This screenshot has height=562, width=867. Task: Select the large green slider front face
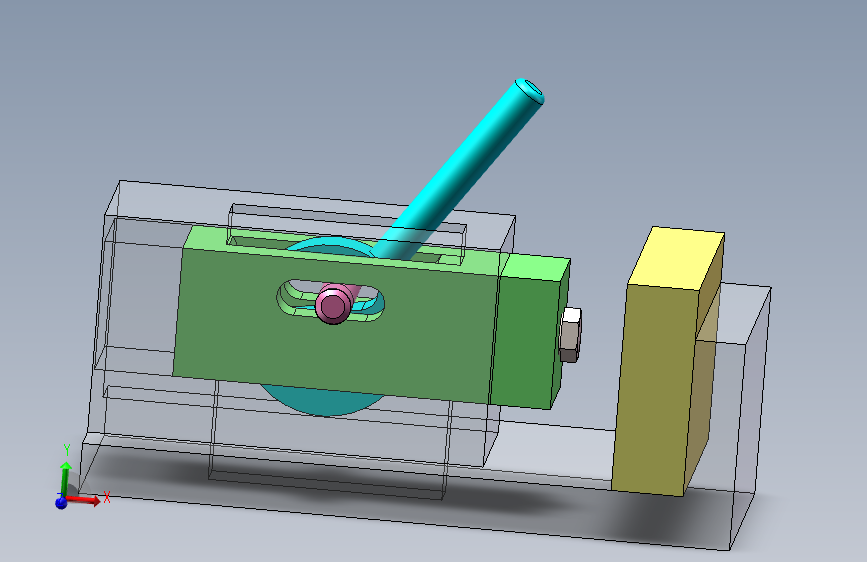(x=334, y=326)
